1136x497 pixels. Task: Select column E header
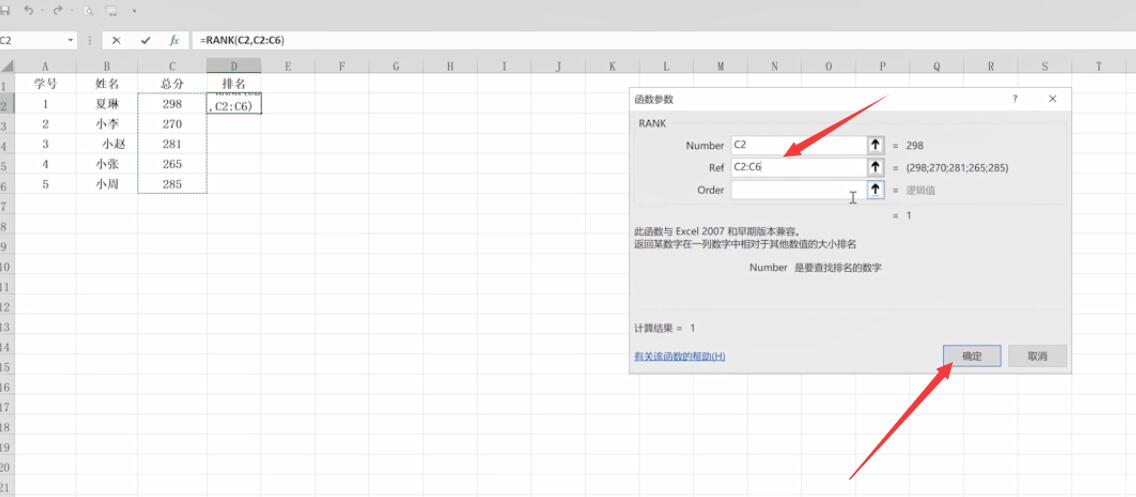tap(288, 66)
